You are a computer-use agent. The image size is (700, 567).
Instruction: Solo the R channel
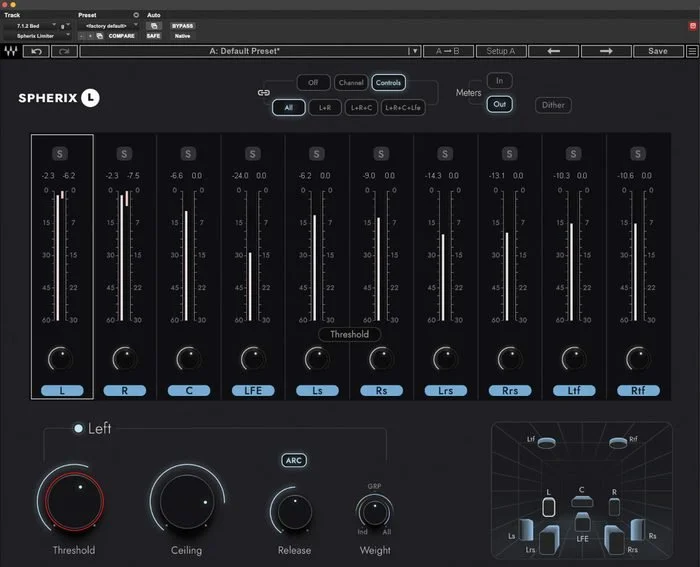pyautogui.click(x=124, y=154)
